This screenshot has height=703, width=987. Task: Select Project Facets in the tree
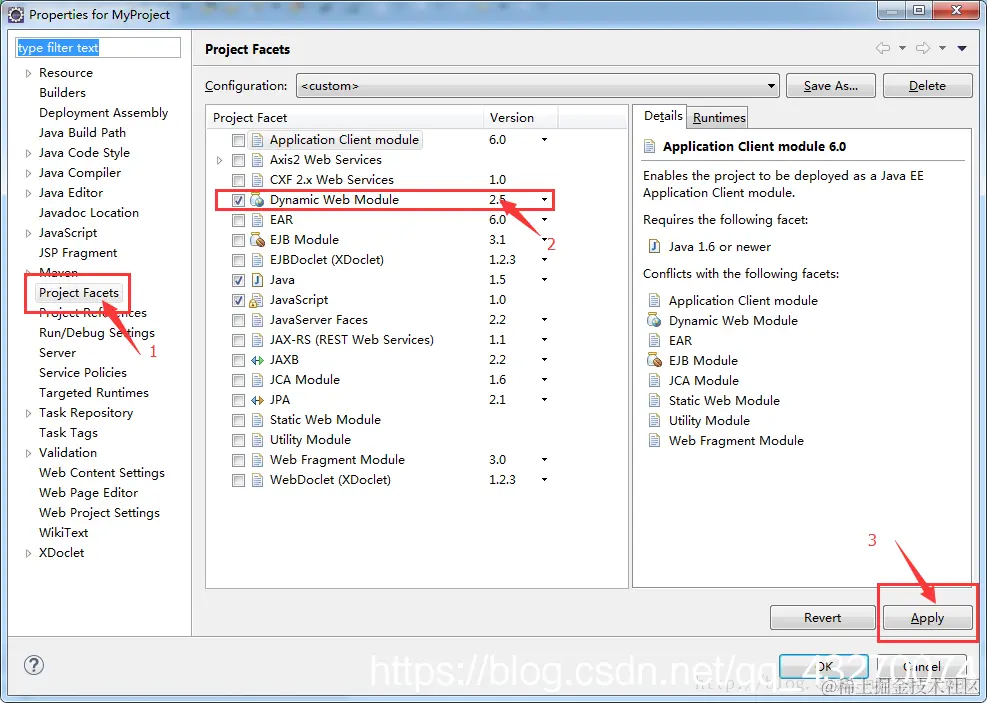(79, 293)
